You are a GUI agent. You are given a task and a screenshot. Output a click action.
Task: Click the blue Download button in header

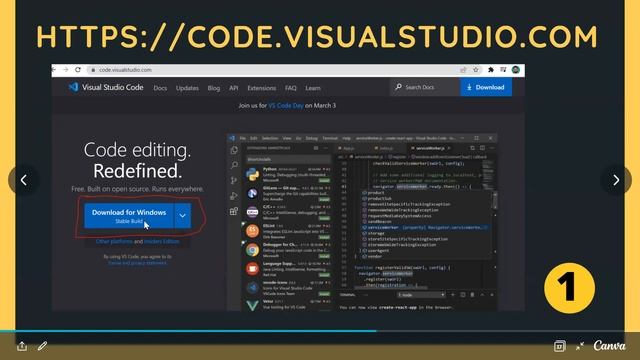(486, 87)
